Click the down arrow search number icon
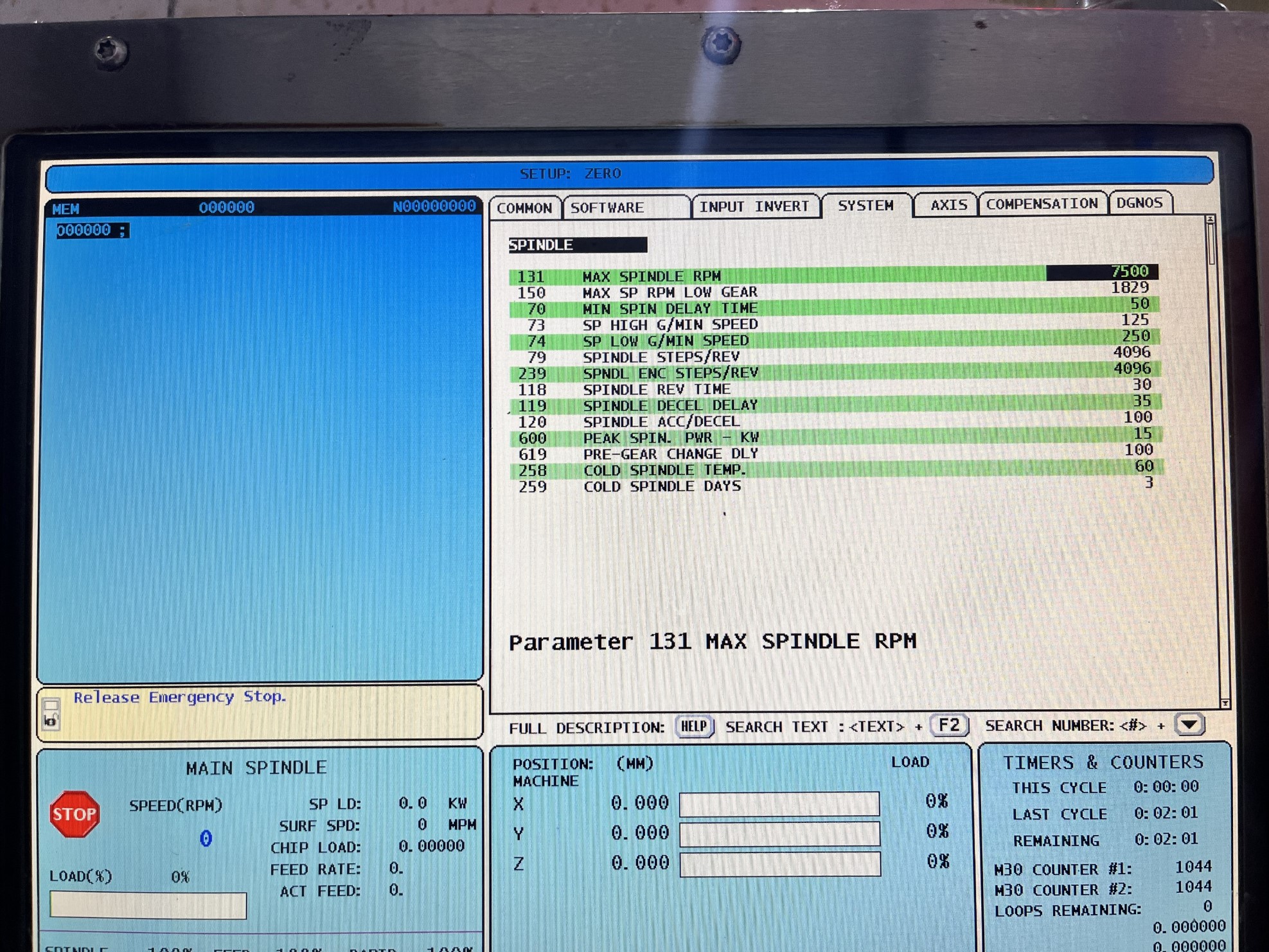The height and width of the screenshot is (952, 1269). (1189, 725)
